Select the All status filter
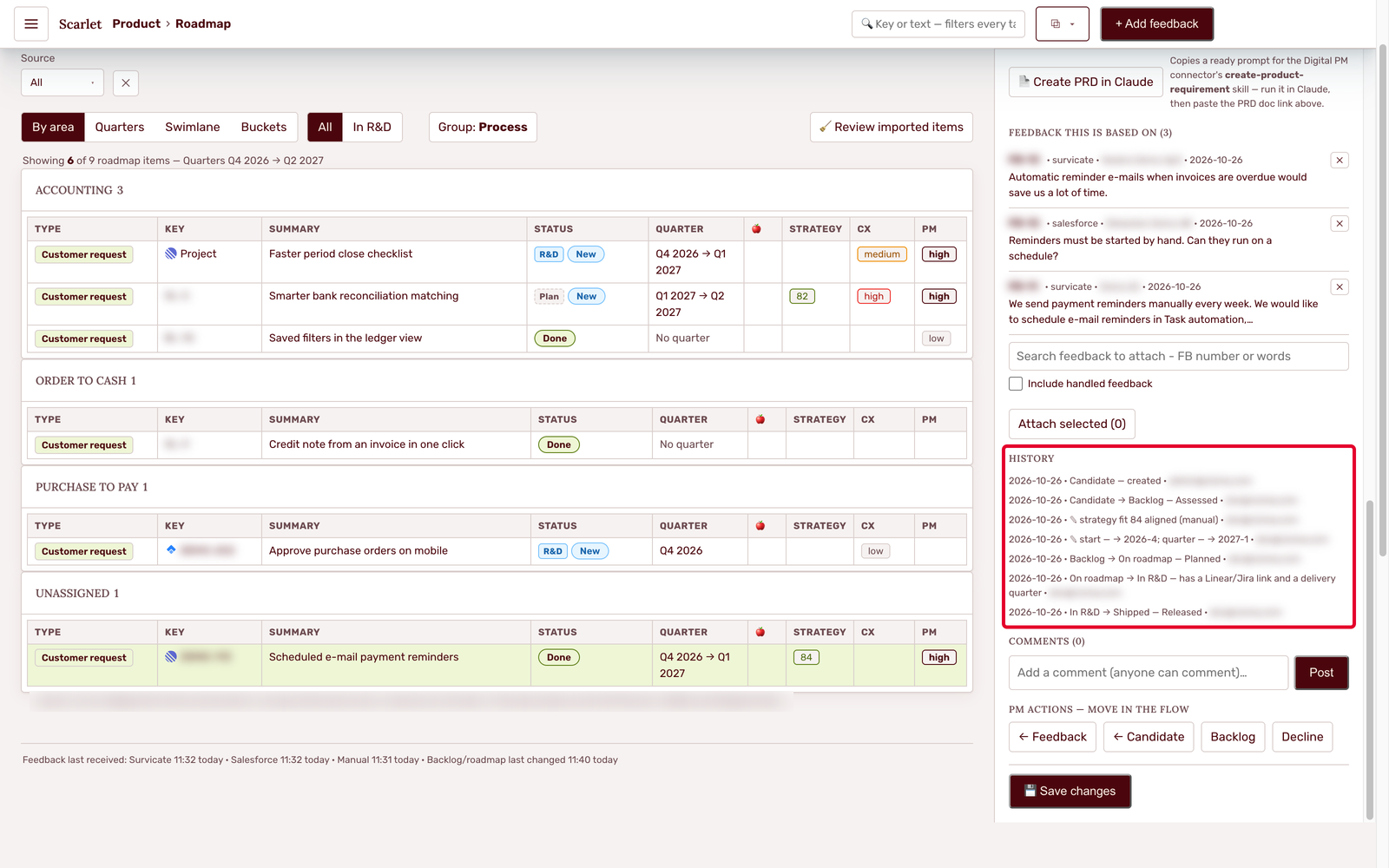 pos(325,127)
